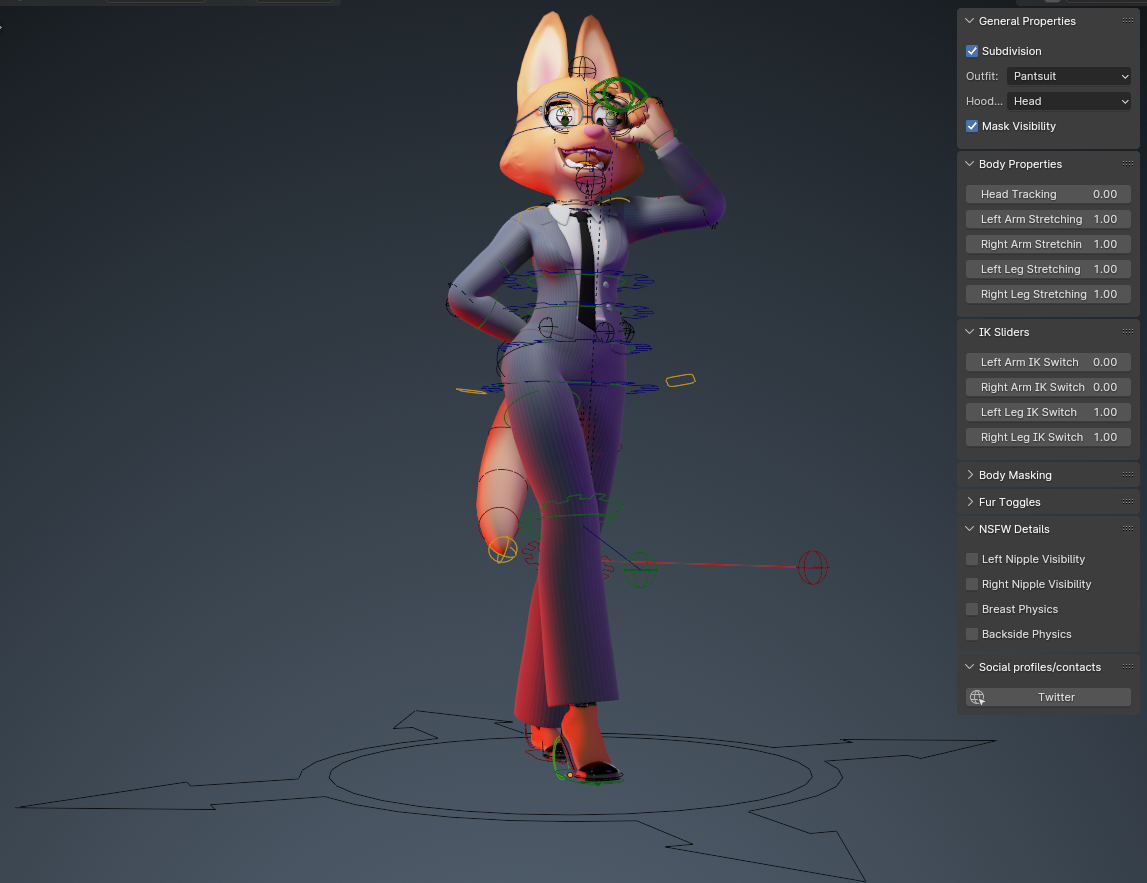Screen dimensions: 1147x883
Task: Click the Left Arm IK Switch slider
Action: point(1048,362)
